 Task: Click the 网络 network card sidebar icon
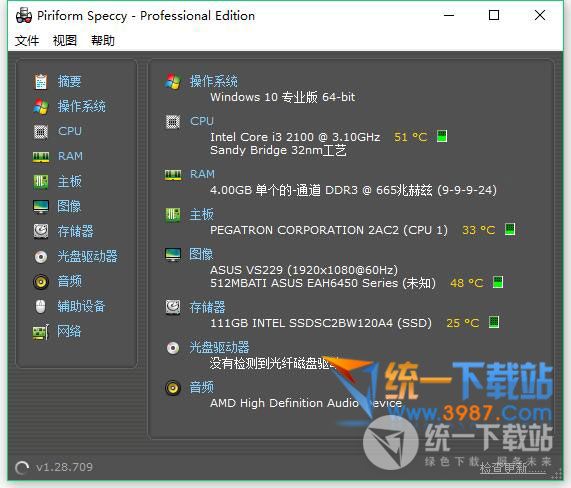[41, 332]
